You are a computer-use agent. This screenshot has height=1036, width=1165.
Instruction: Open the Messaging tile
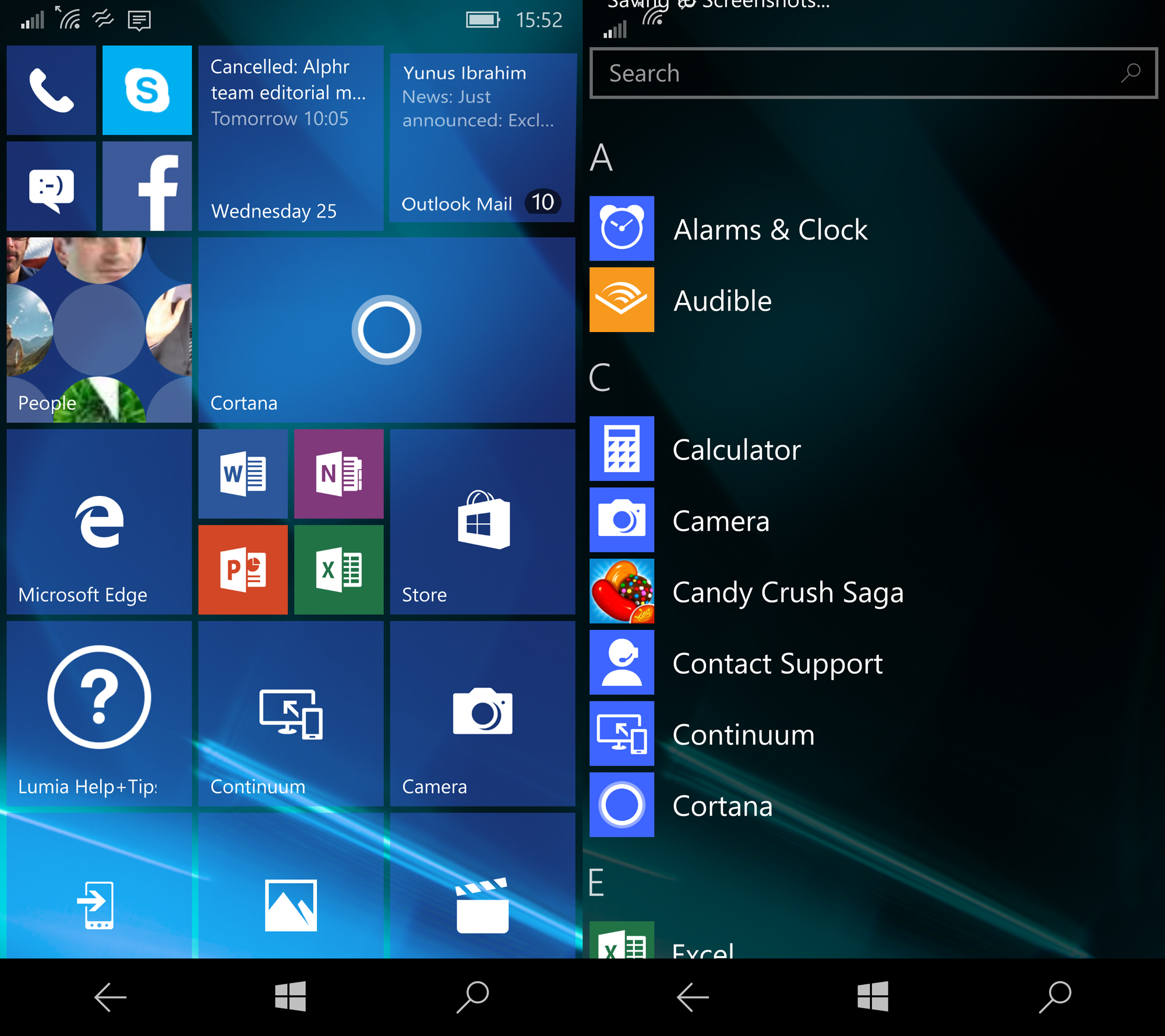[x=51, y=186]
